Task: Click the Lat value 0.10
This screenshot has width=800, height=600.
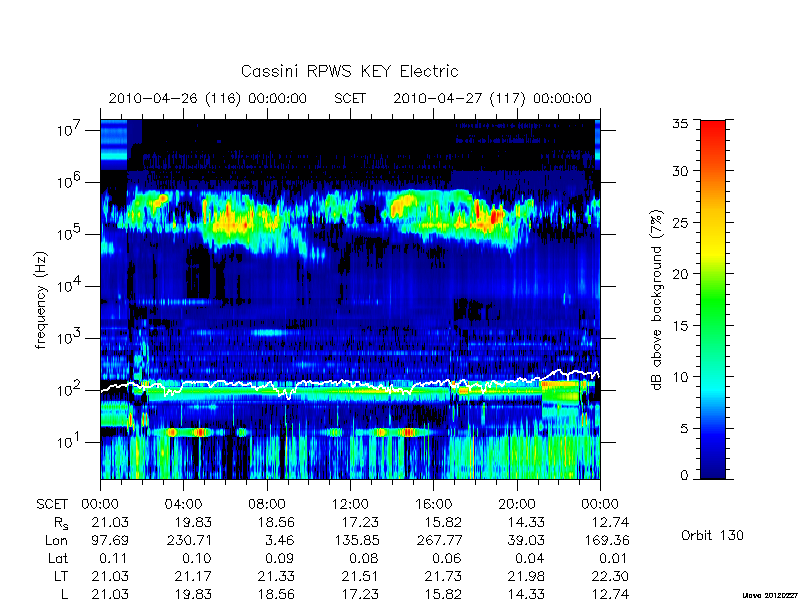Action: click(x=197, y=559)
